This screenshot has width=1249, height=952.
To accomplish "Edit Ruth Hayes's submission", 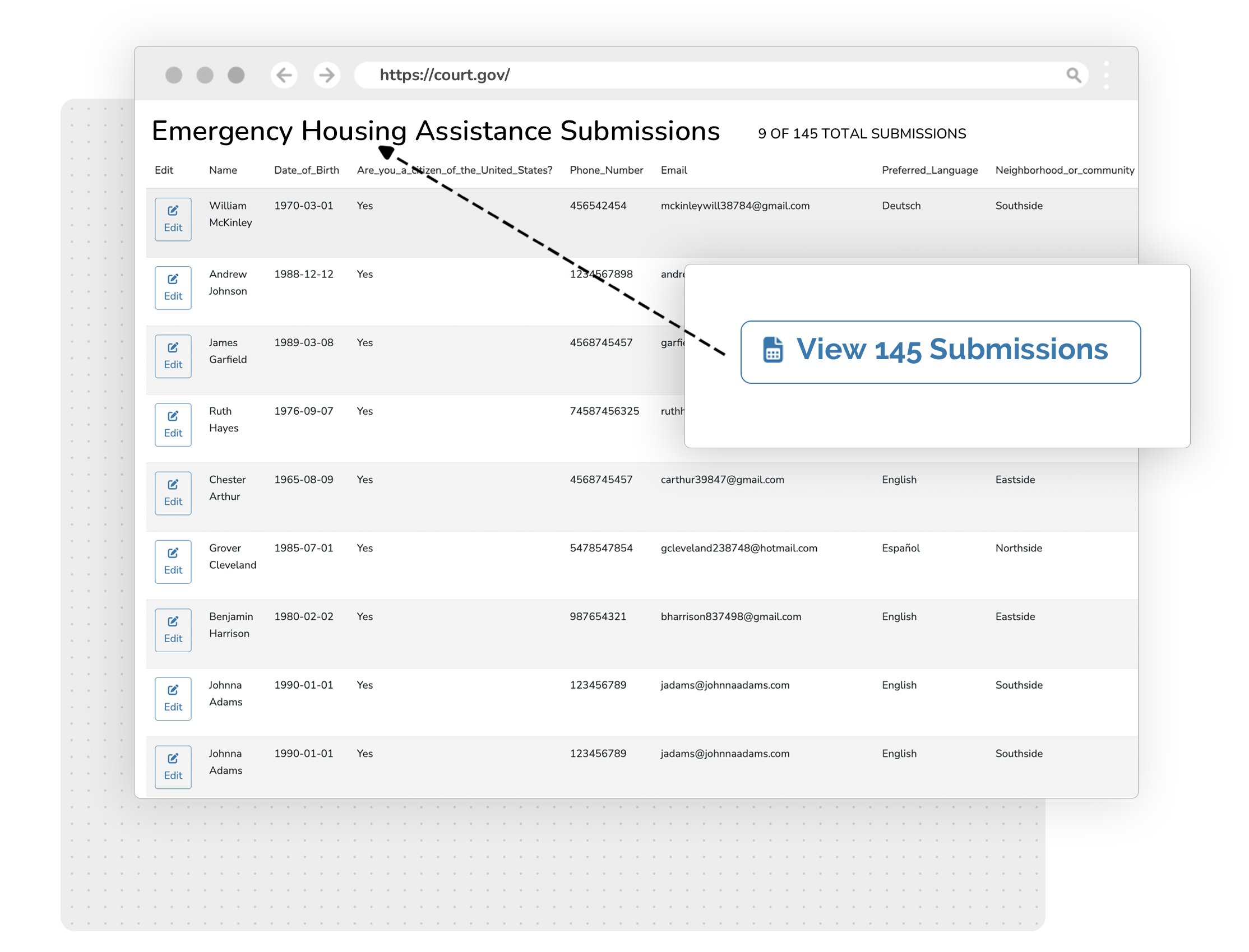I will [173, 425].
